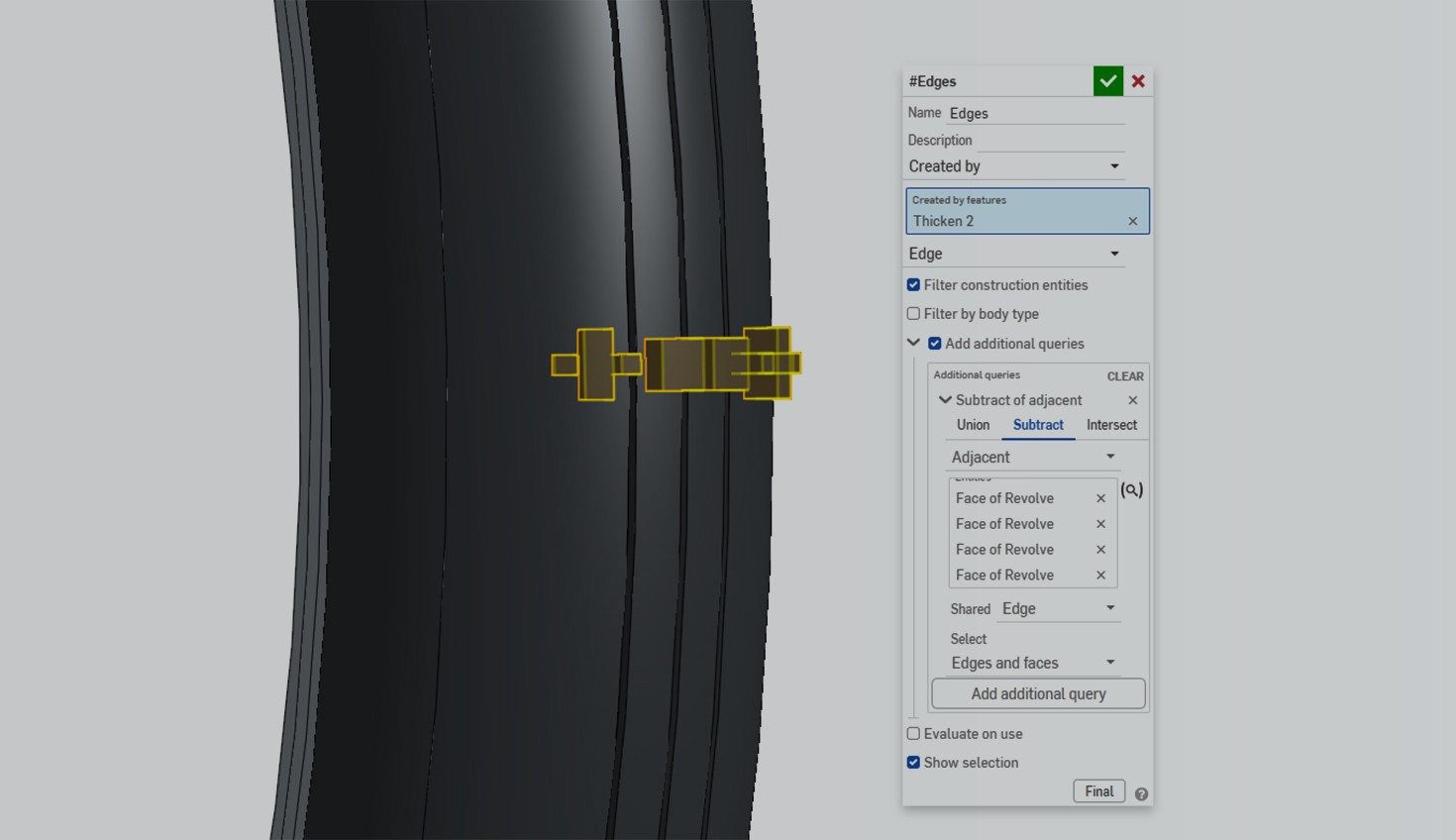Remove the Subtract of adjacent query
The image size is (1456, 840).
click(1133, 400)
